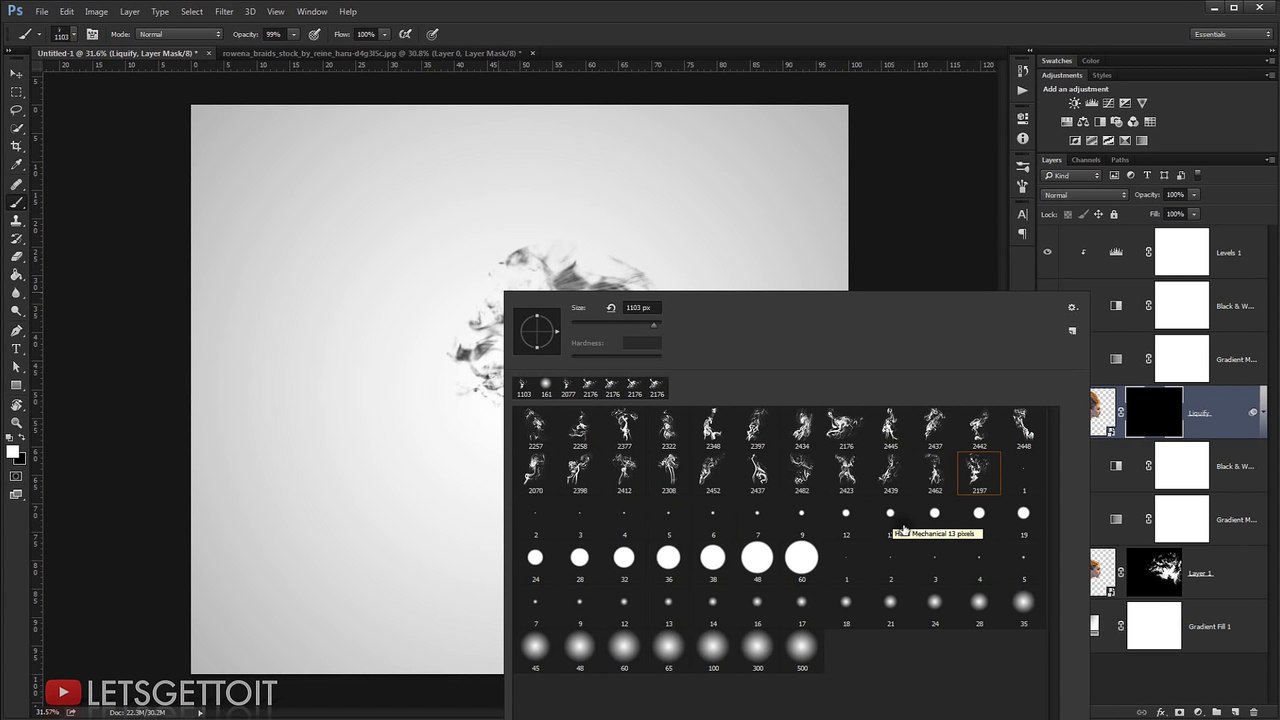The height and width of the screenshot is (720, 1280).
Task: Reset brush size with the restore icon
Action: click(x=611, y=308)
